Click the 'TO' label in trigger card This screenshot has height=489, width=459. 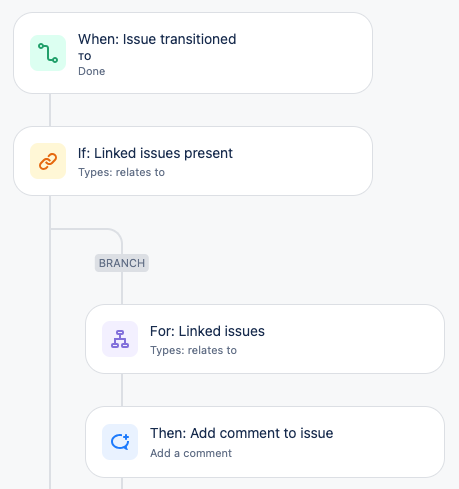pos(85,57)
